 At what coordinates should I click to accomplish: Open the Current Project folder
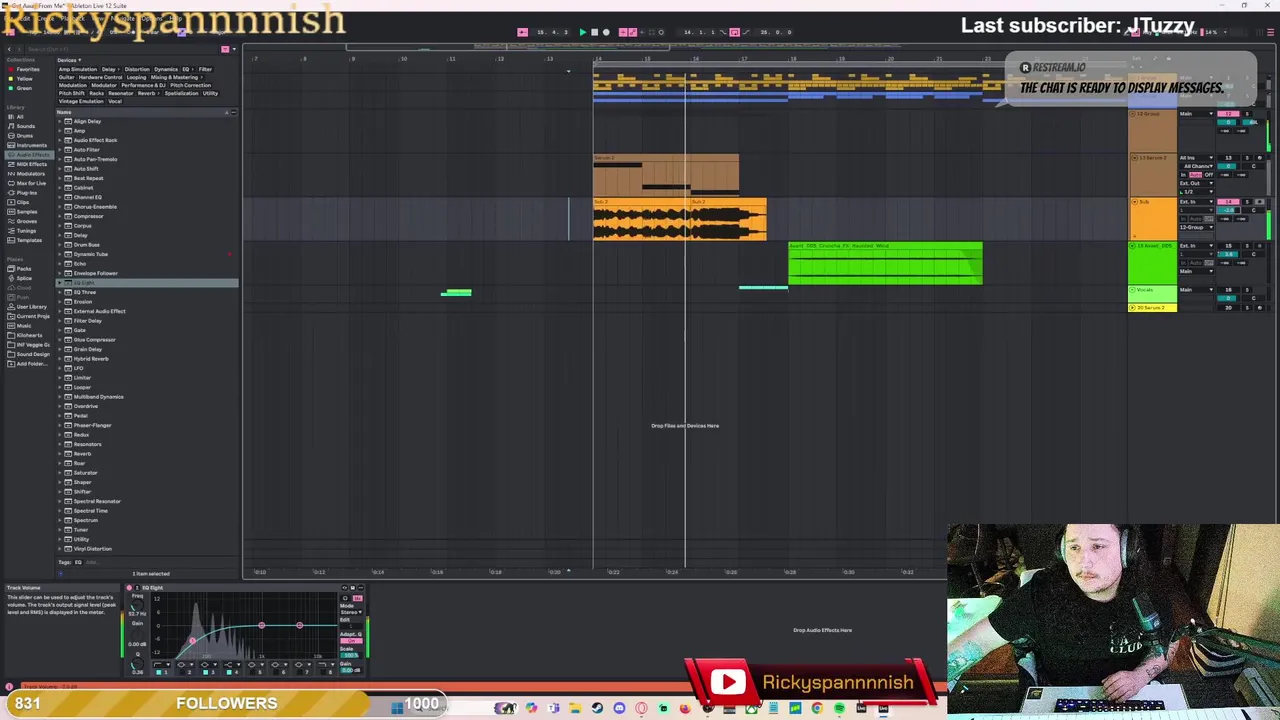[30, 316]
